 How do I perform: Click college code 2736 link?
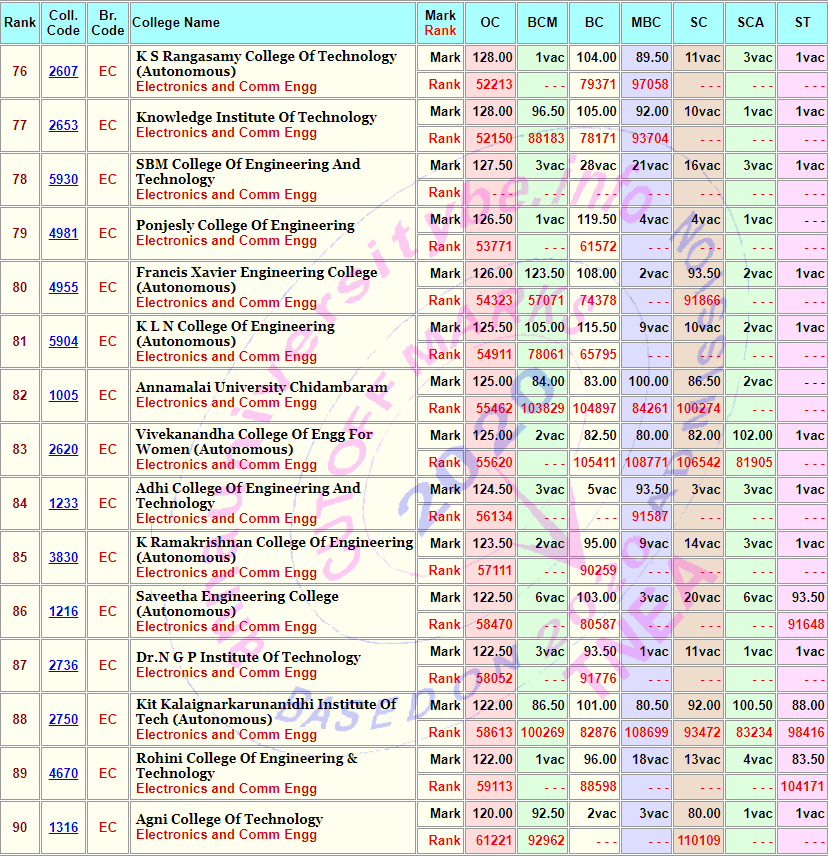click(x=63, y=666)
